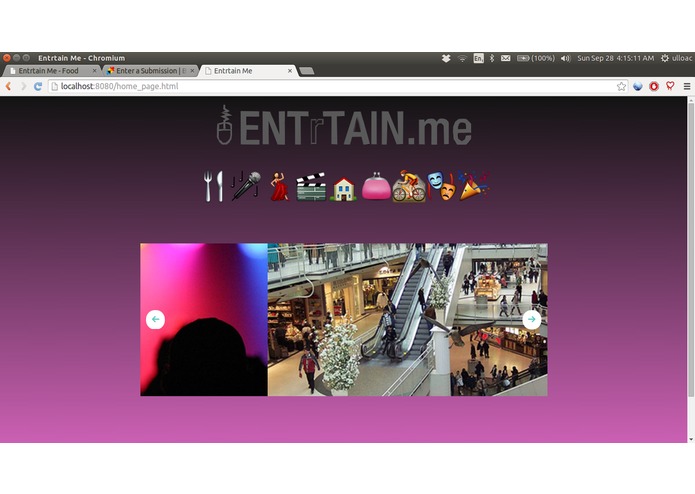The height and width of the screenshot is (494, 695).
Task: Open the En keyboard layout indicator
Action: [478, 58]
